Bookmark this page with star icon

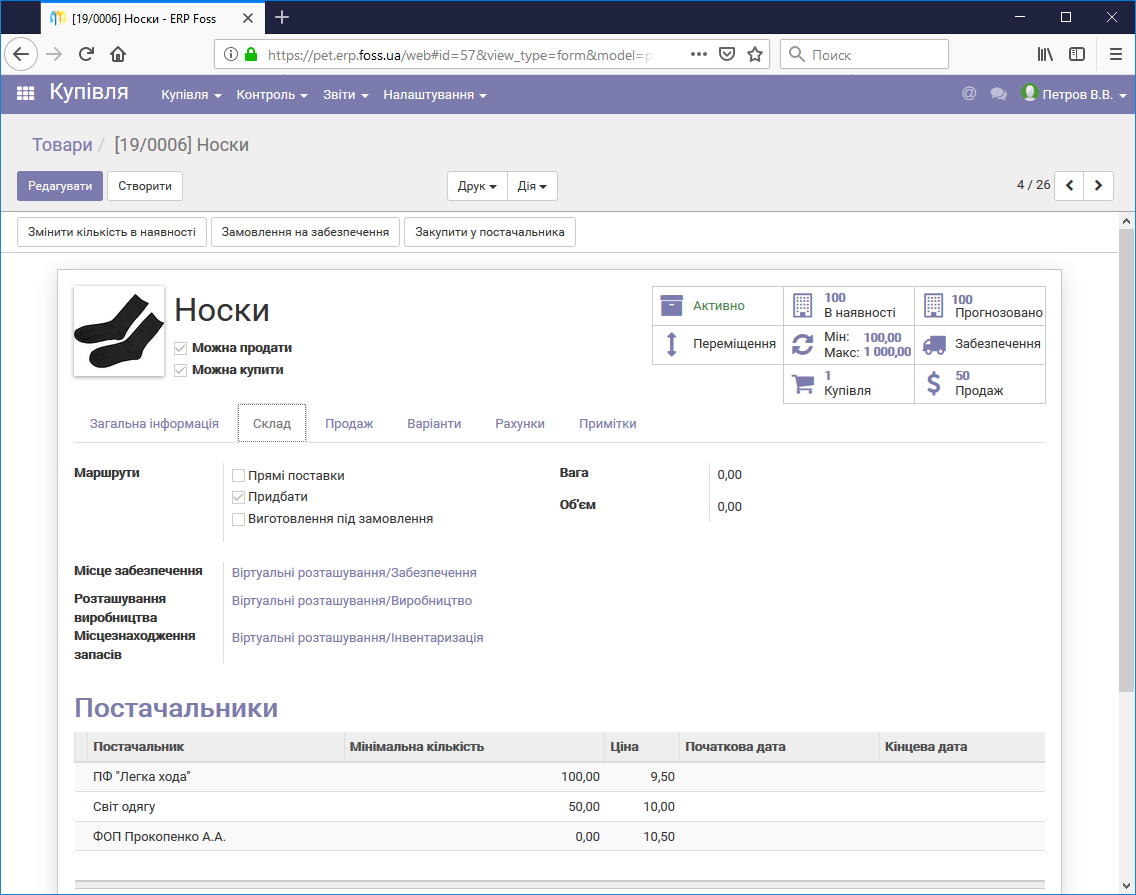pyautogui.click(x=755, y=54)
